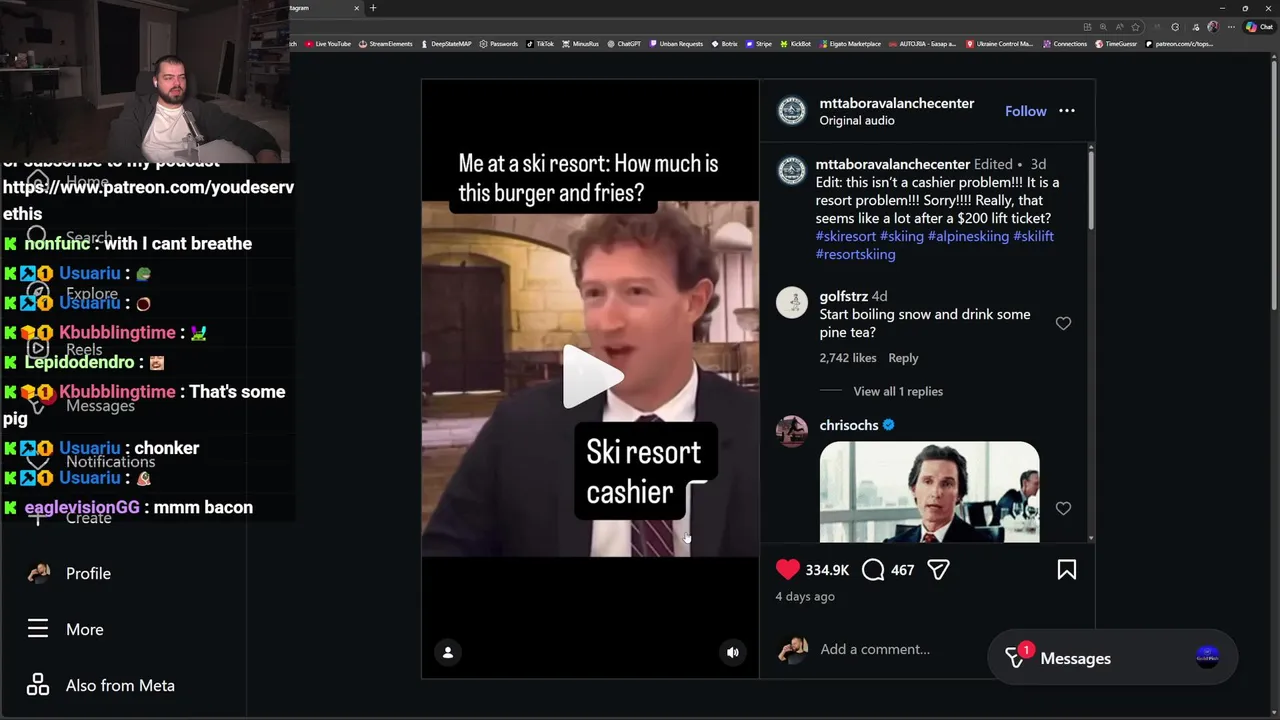Open a new browser tab

(373, 8)
